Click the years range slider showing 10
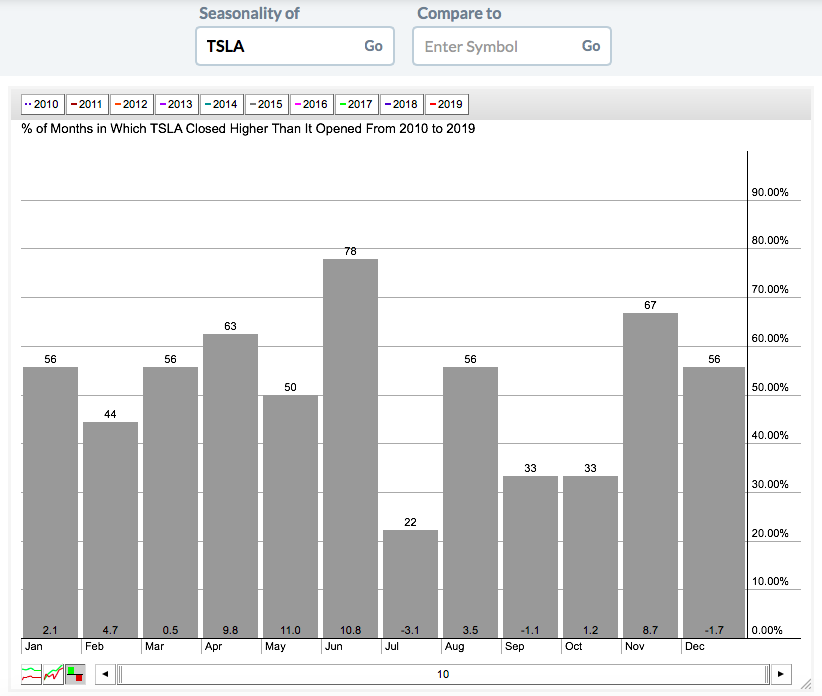Image resolution: width=822 pixels, height=696 pixels. 442,674
